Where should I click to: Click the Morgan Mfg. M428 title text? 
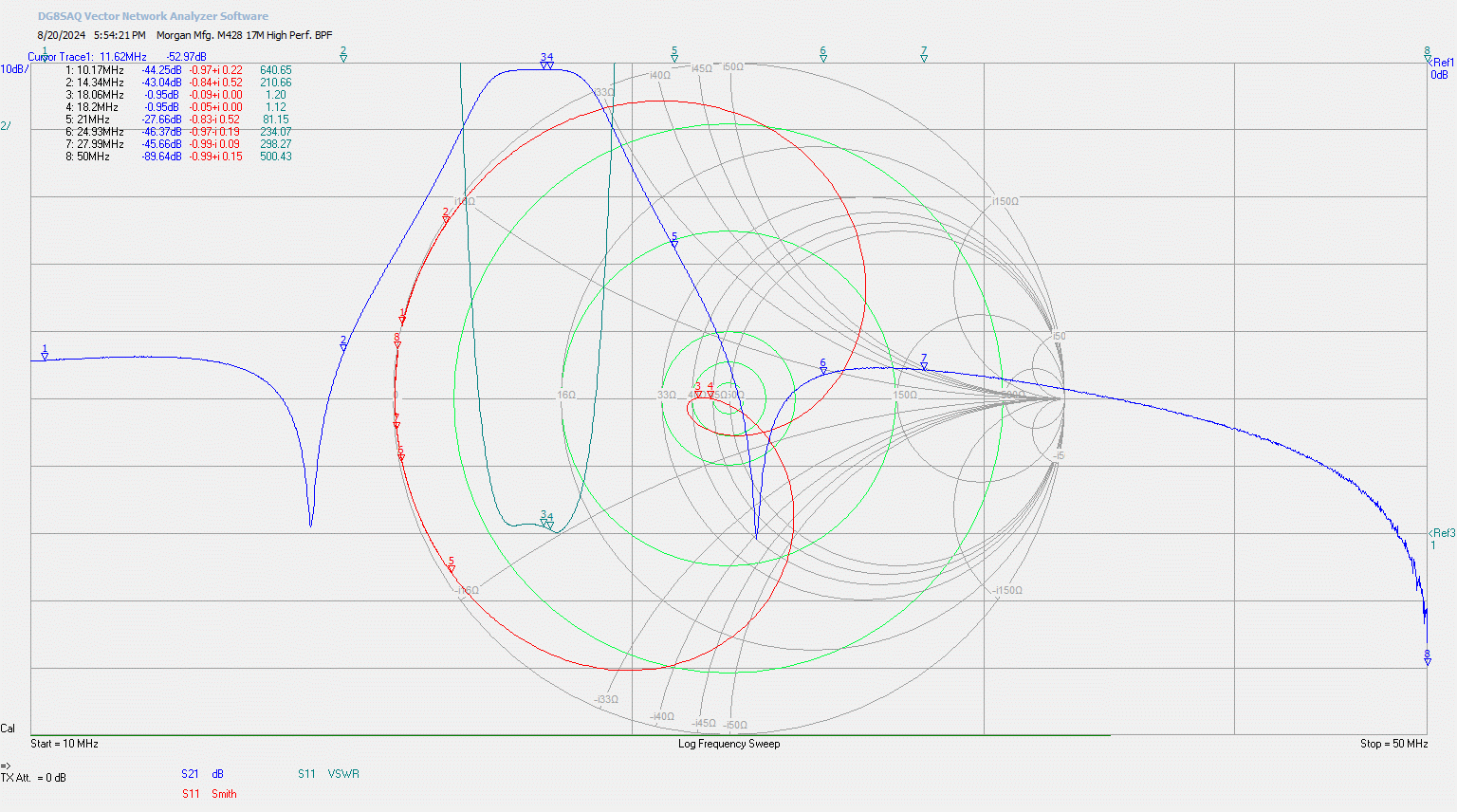(x=245, y=35)
